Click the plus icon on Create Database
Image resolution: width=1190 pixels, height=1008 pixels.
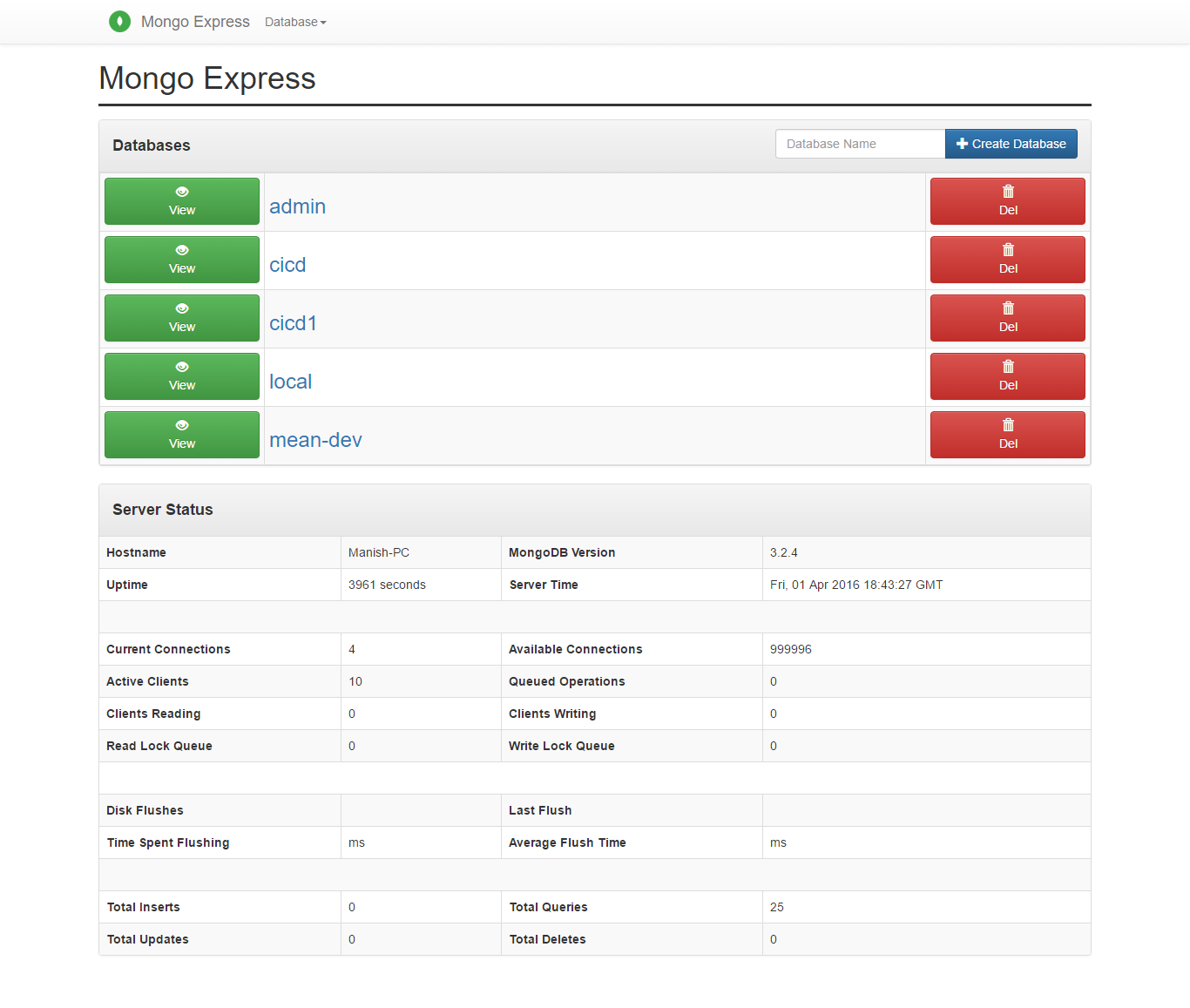coord(962,143)
